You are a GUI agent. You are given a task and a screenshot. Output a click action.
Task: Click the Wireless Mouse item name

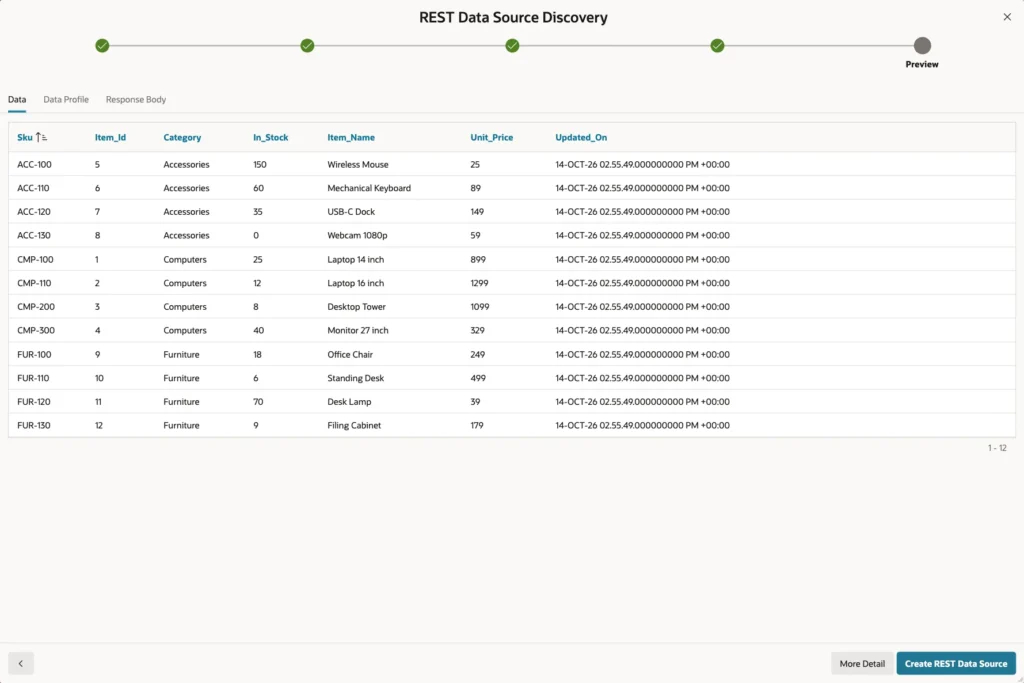pyautogui.click(x=358, y=165)
